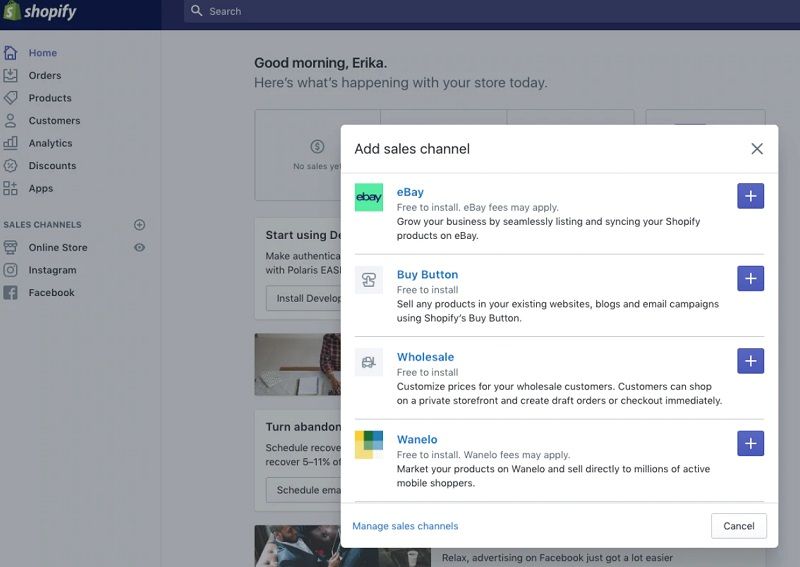This screenshot has width=800, height=567.
Task: Open Analytics in the sidebar
Action: (x=50, y=143)
